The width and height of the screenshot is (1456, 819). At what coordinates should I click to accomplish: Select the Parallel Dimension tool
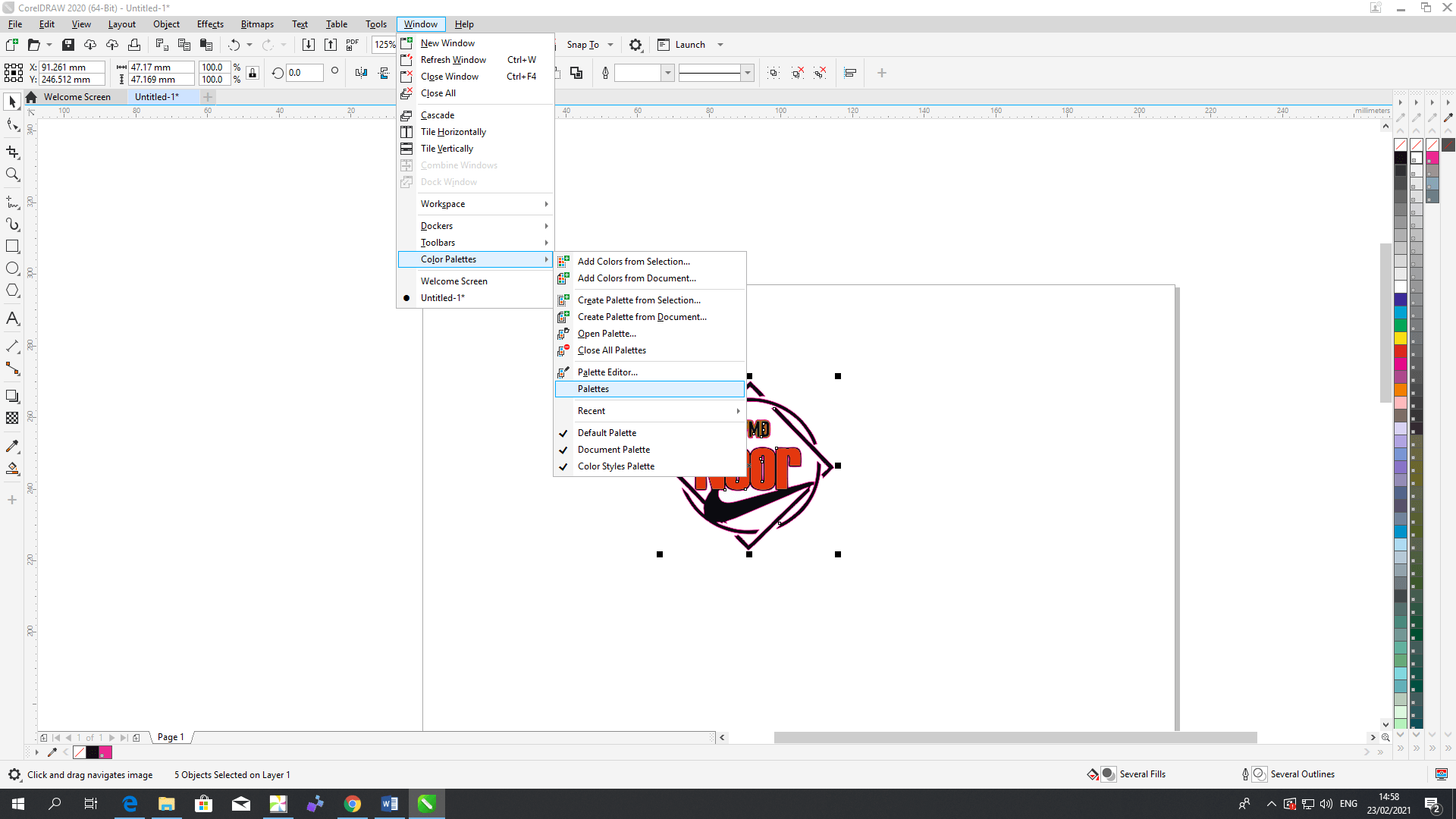pyautogui.click(x=12, y=347)
